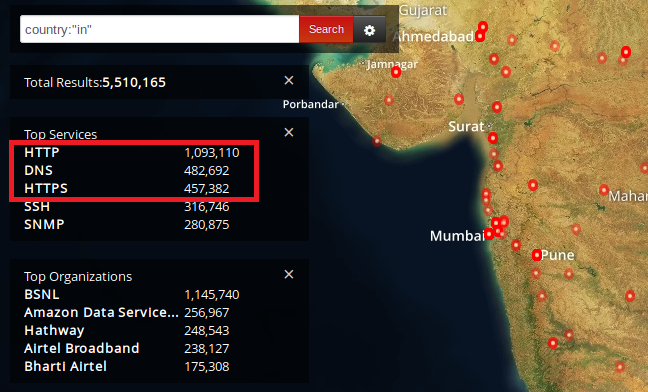Click the red Search button
The image size is (648, 392).
point(326,29)
